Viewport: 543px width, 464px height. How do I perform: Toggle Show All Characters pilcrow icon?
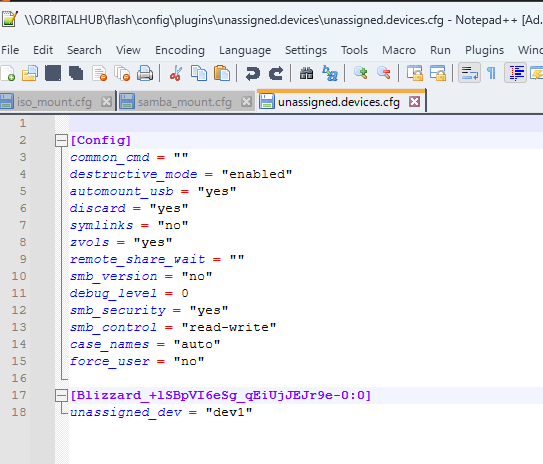point(491,73)
